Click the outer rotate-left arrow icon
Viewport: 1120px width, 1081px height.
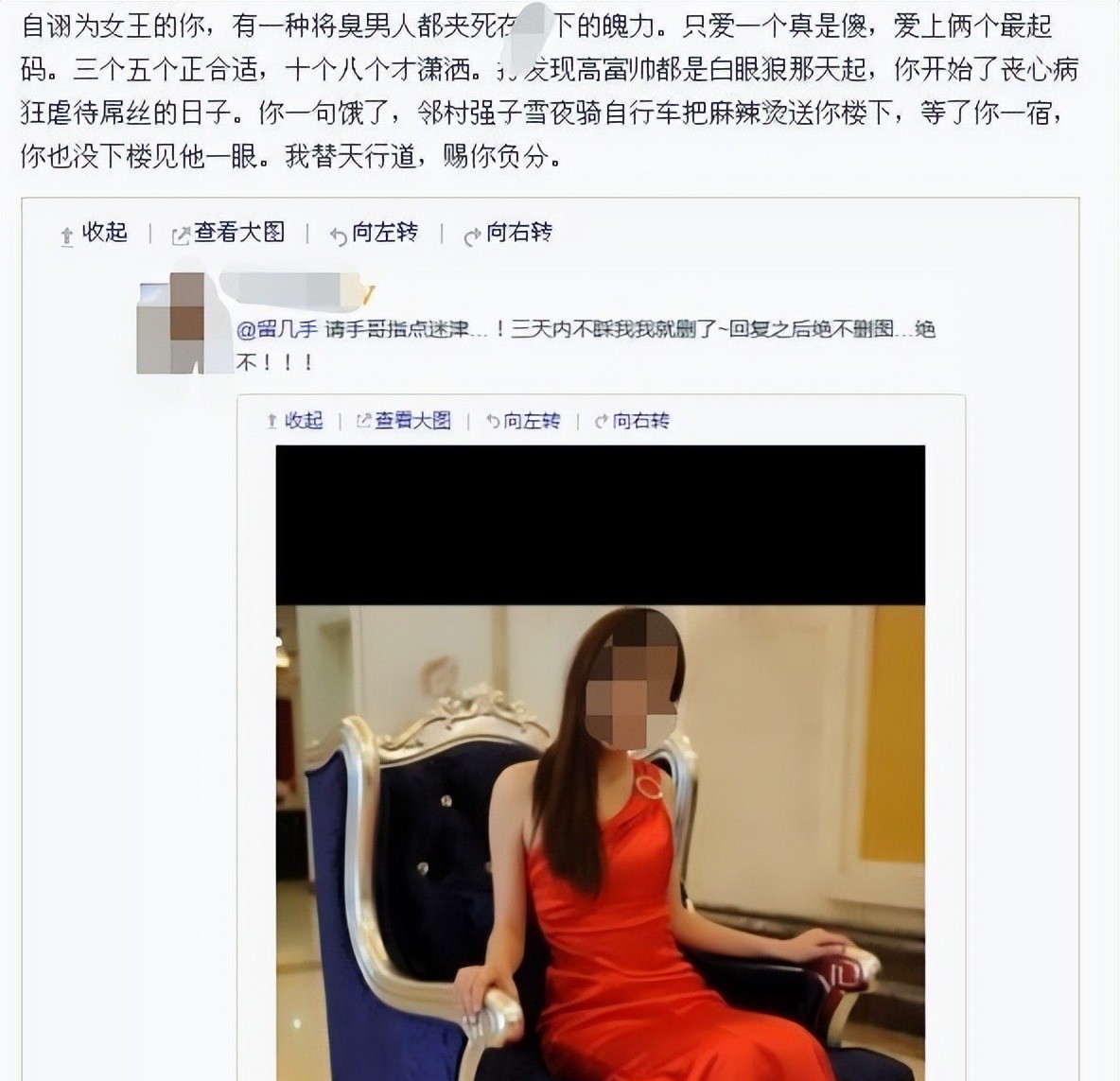click(x=338, y=235)
